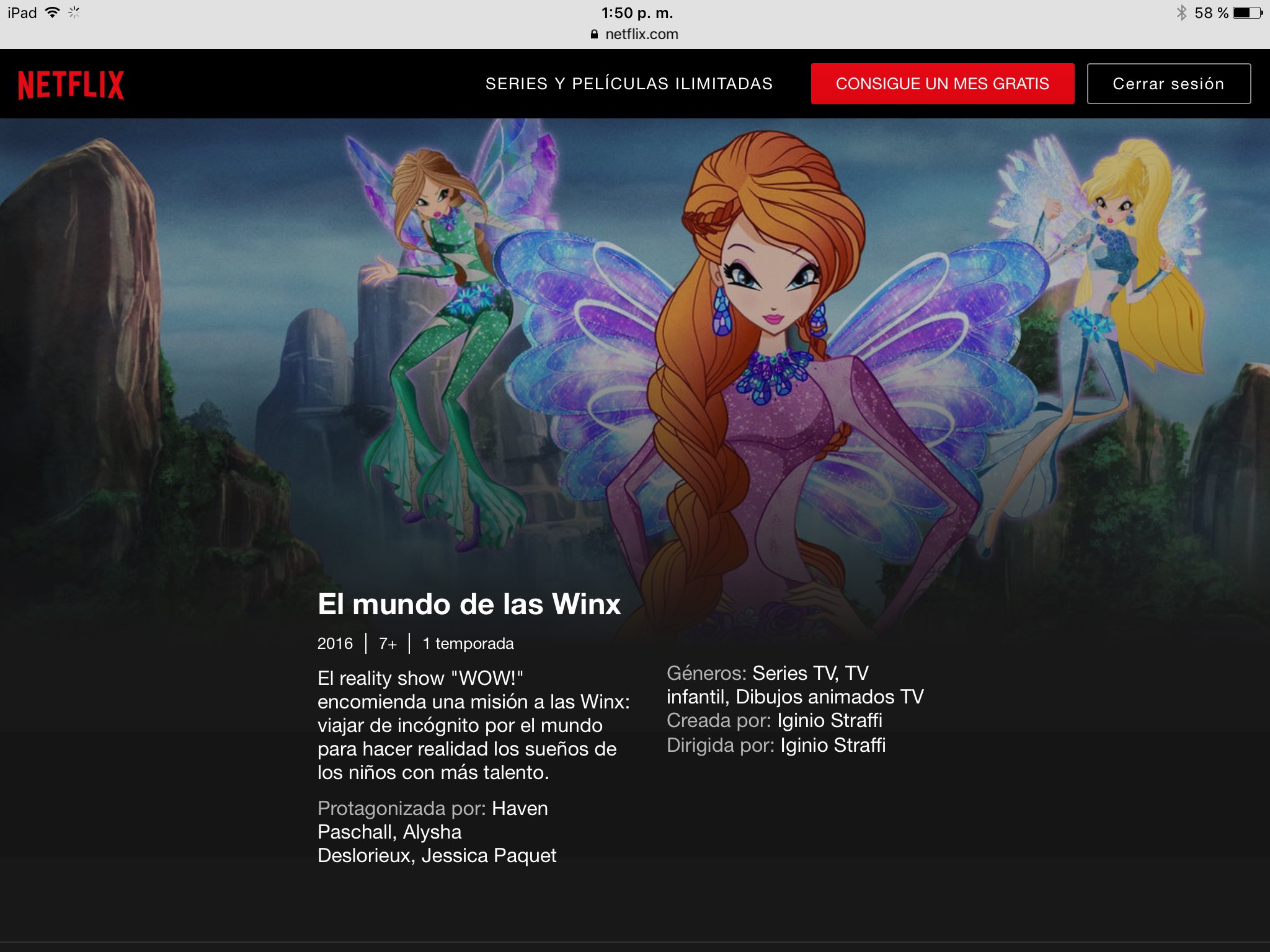Click 'Consigue un mes gratis' button
Viewport: 1270px width, 952px height.
pos(942,84)
